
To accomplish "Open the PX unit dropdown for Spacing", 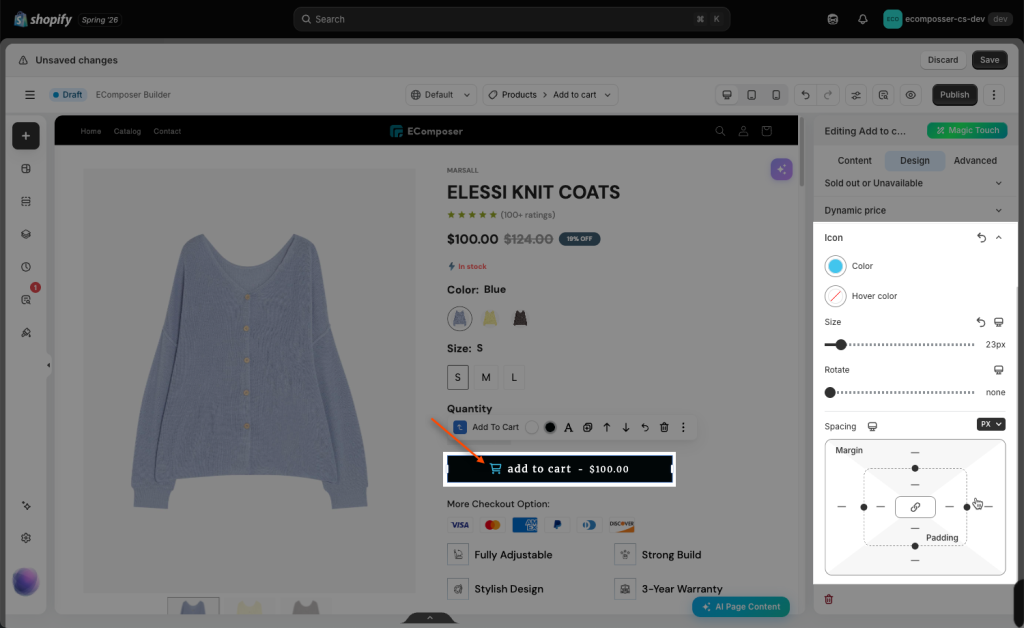I will point(991,424).
